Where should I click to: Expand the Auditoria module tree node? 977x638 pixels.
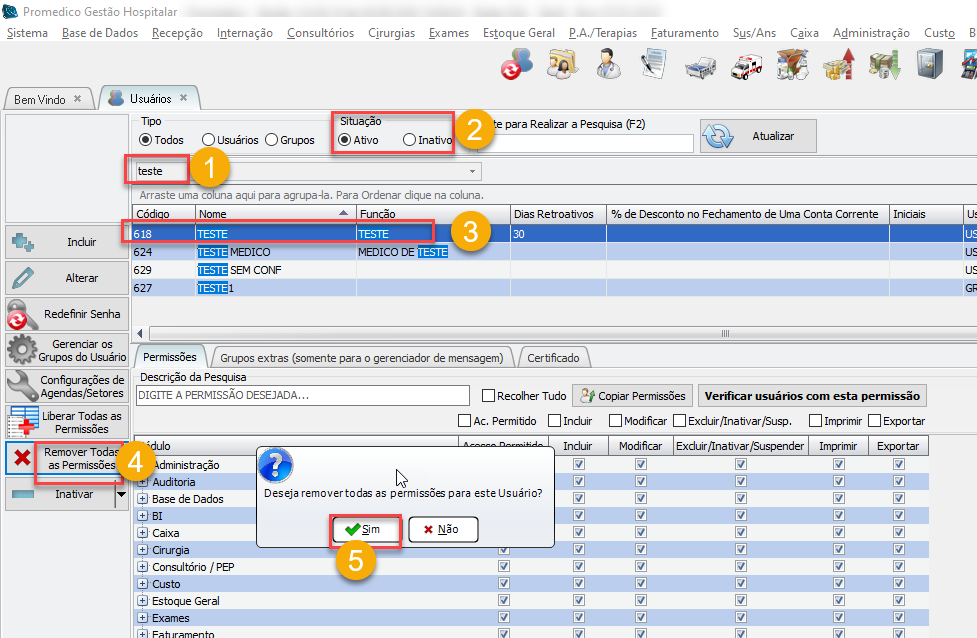142,482
